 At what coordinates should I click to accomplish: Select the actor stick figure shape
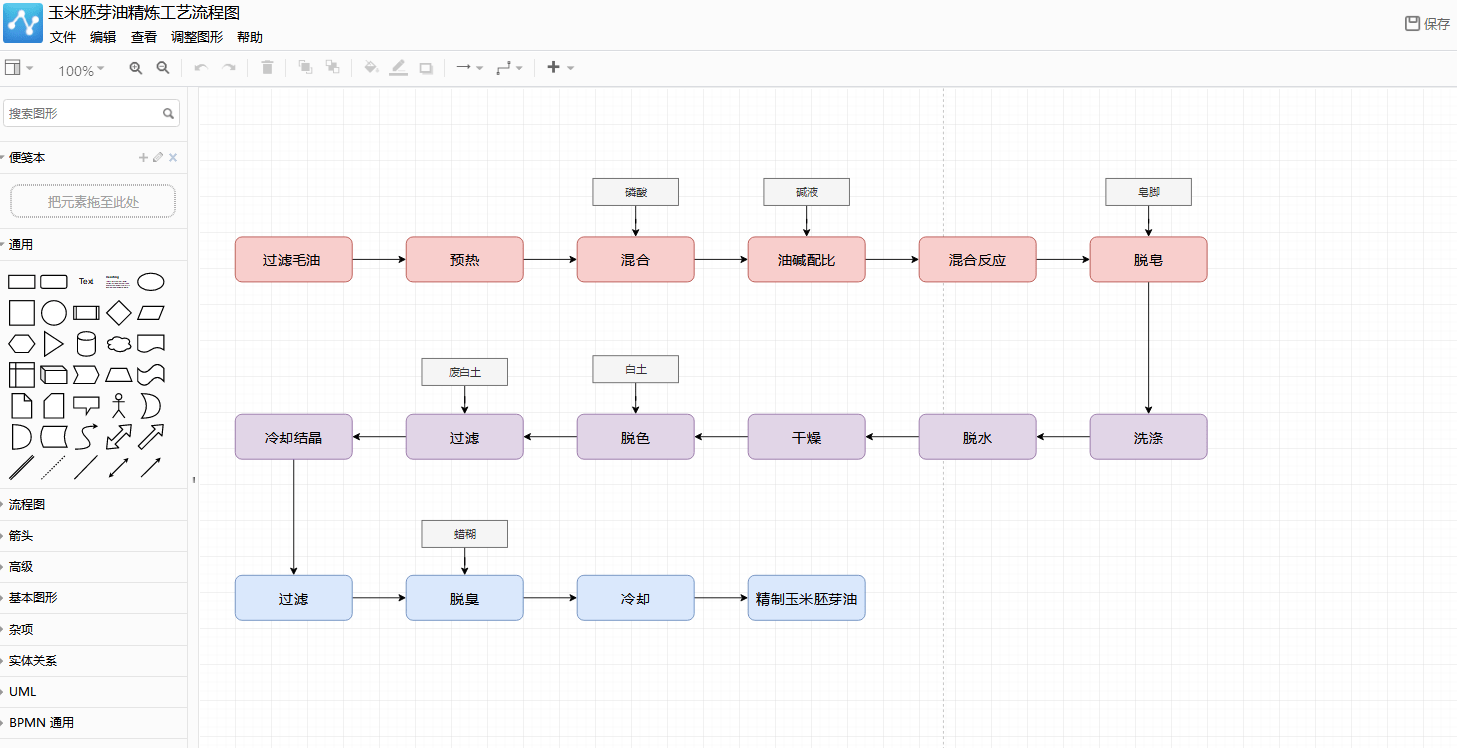click(119, 405)
